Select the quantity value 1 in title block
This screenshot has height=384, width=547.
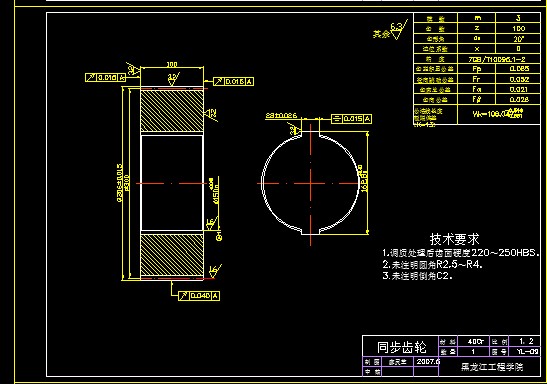point(473,352)
